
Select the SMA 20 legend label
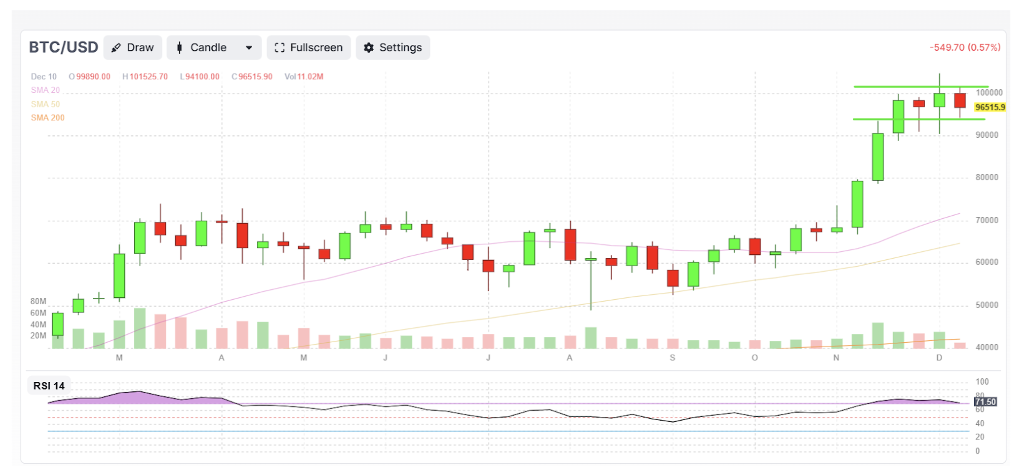(x=45, y=90)
